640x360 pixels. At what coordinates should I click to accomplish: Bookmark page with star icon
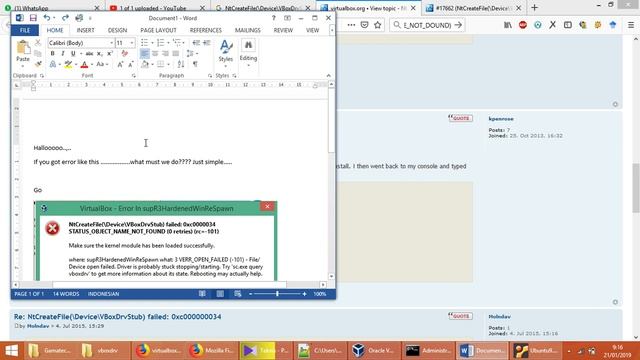click(x=378, y=25)
